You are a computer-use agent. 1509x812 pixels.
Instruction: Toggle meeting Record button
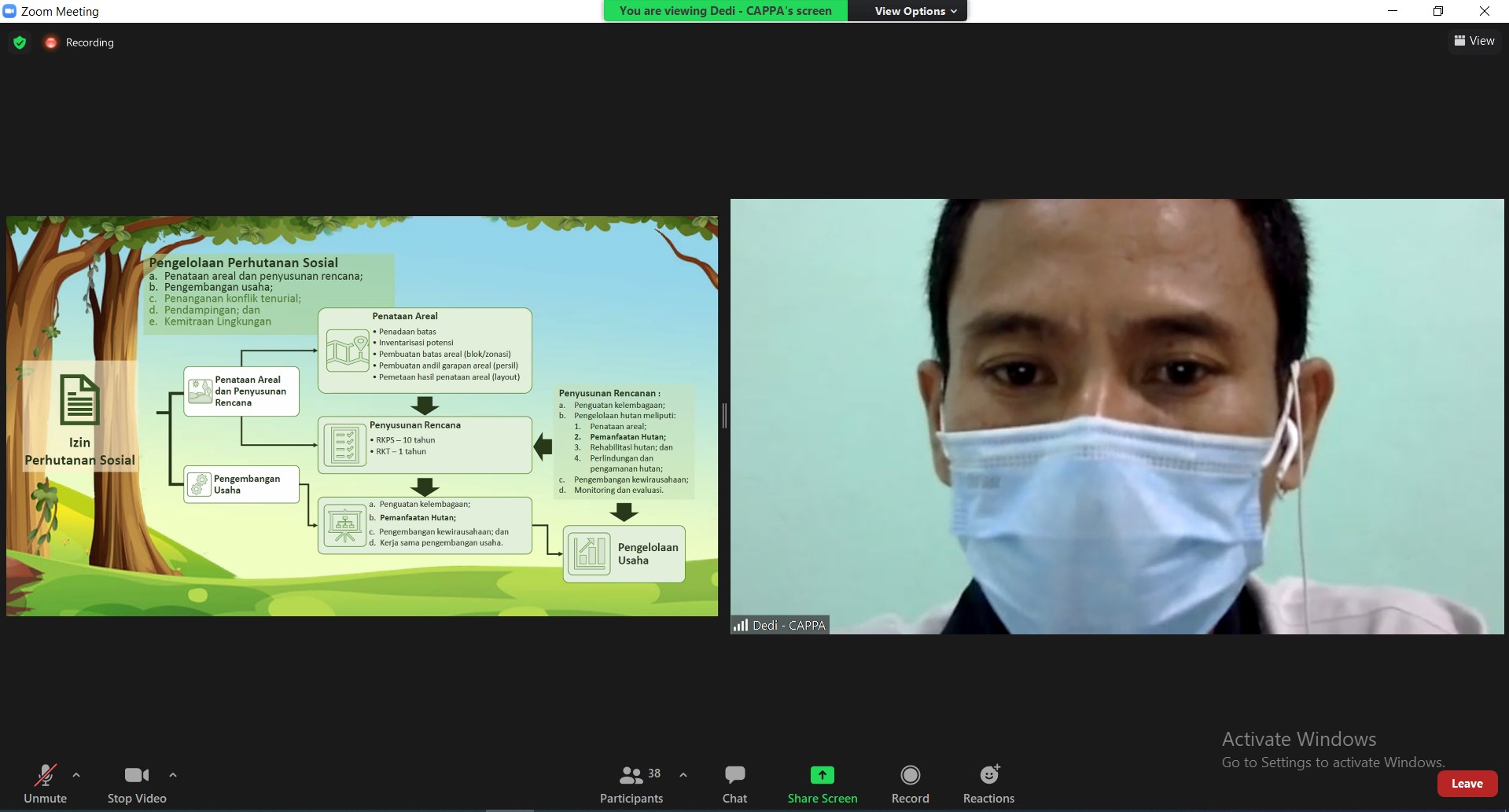[x=910, y=784]
